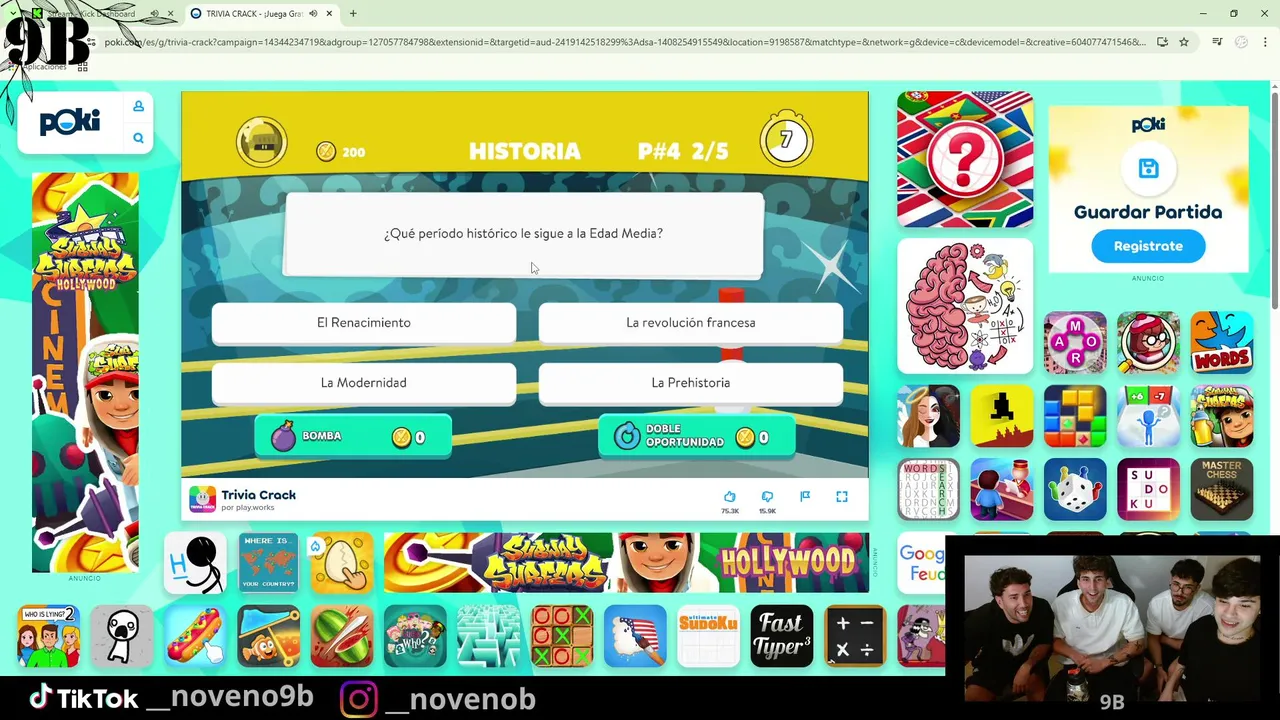Click the page vertical scrollbar
The width and height of the screenshot is (1280, 720).
click(x=1275, y=200)
